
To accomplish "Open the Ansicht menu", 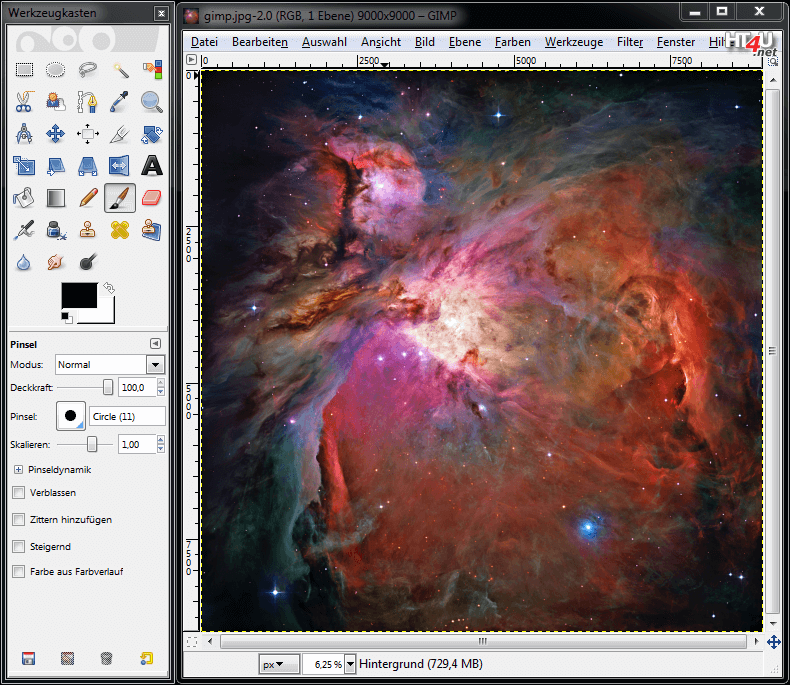I will coord(381,42).
